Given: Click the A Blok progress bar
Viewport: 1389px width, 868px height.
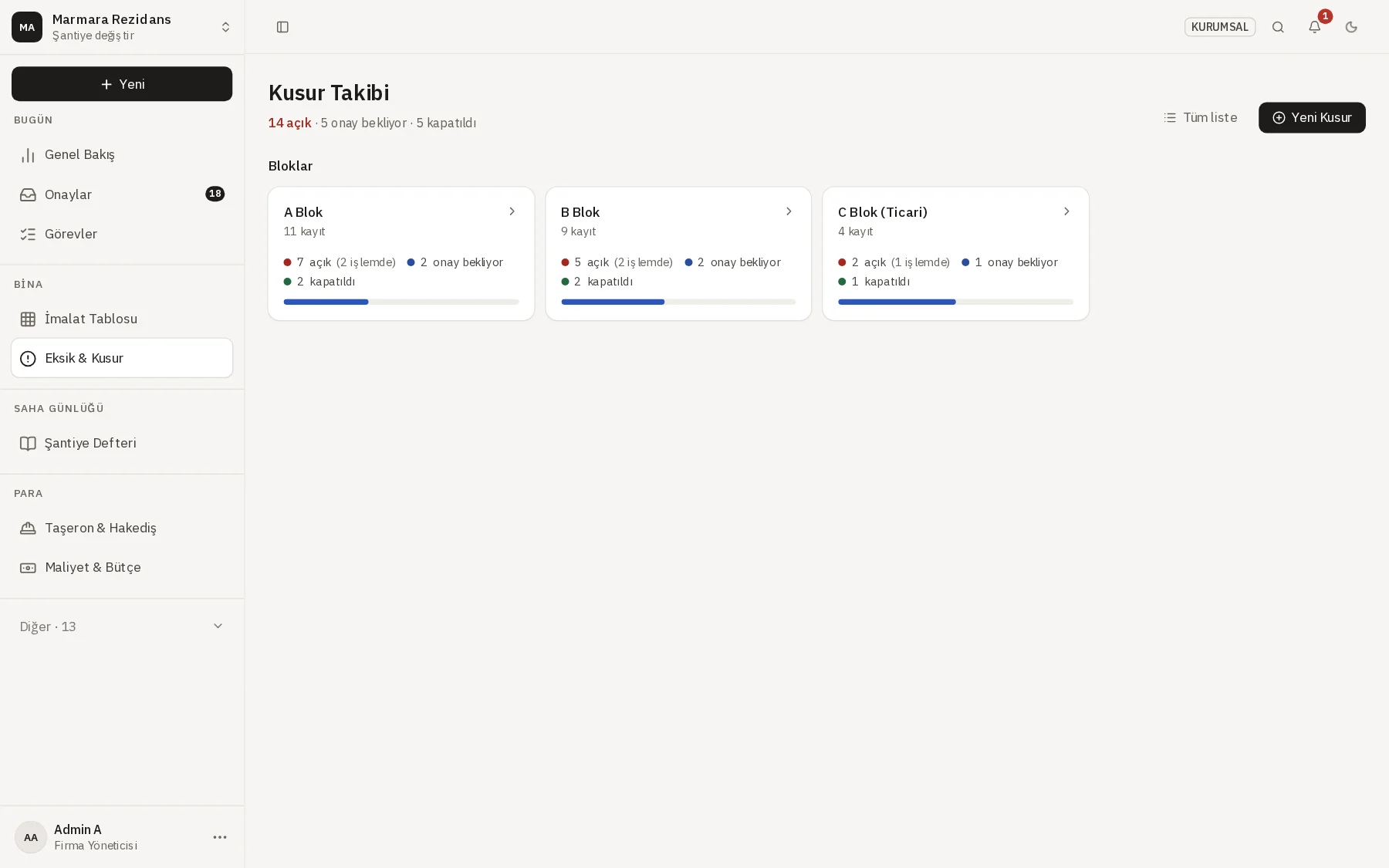Looking at the screenshot, I should [x=401, y=302].
